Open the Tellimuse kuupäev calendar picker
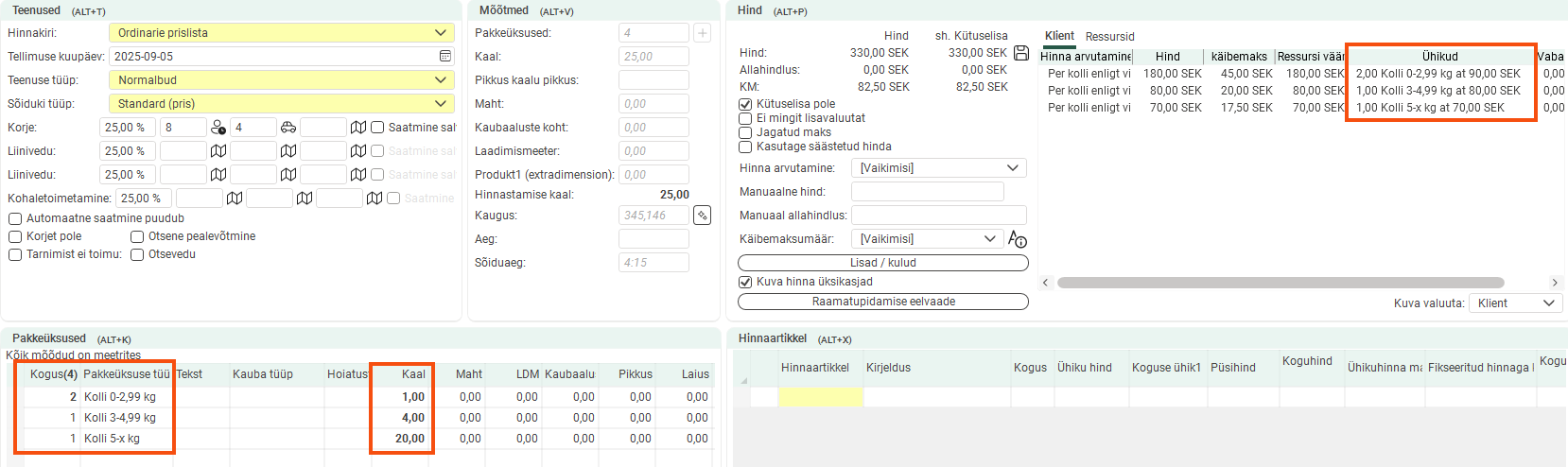Image resolution: width=1568 pixels, height=467 pixels. pyautogui.click(x=445, y=57)
